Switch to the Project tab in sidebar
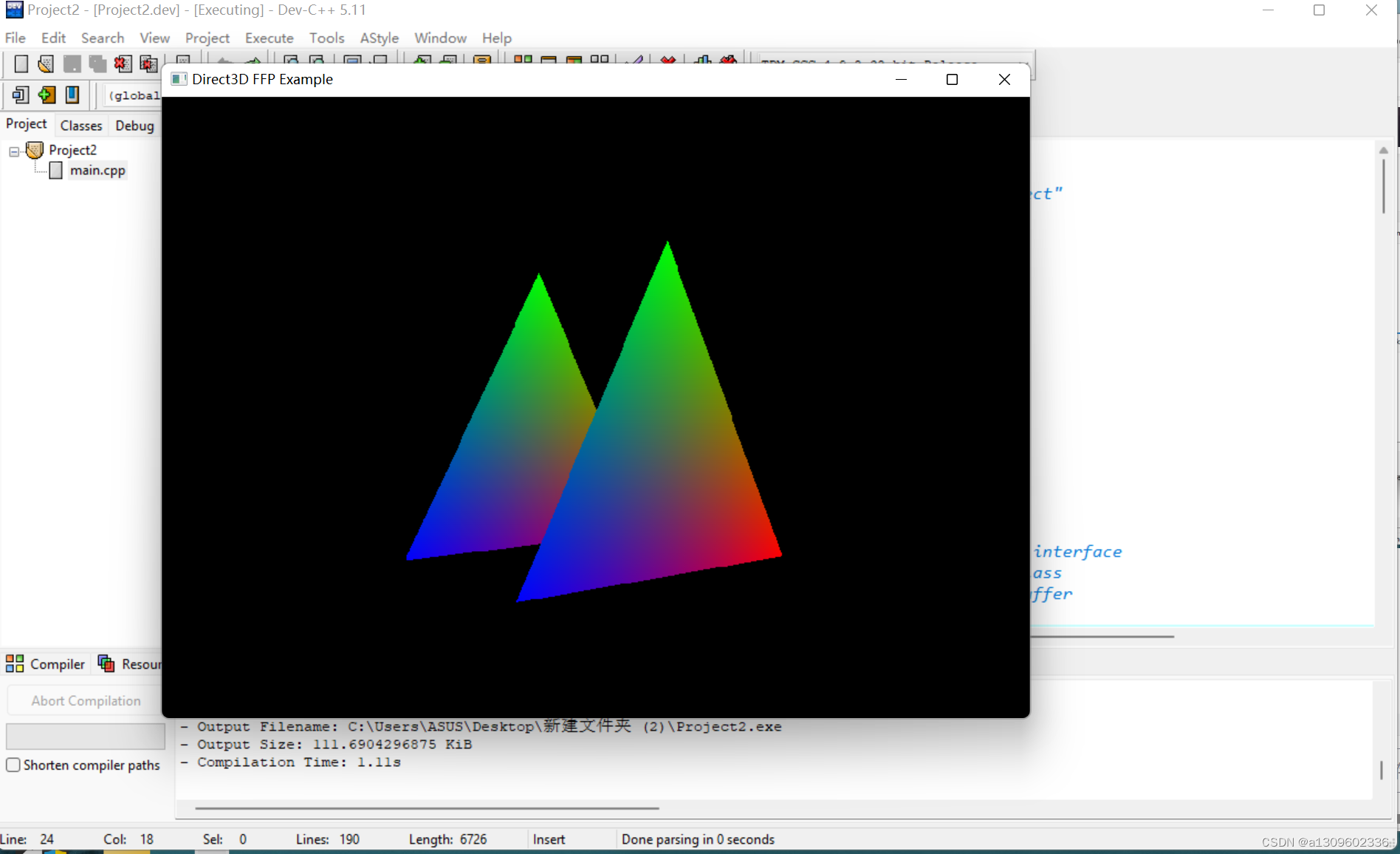This screenshot has height=854, width=1400. 27,124
